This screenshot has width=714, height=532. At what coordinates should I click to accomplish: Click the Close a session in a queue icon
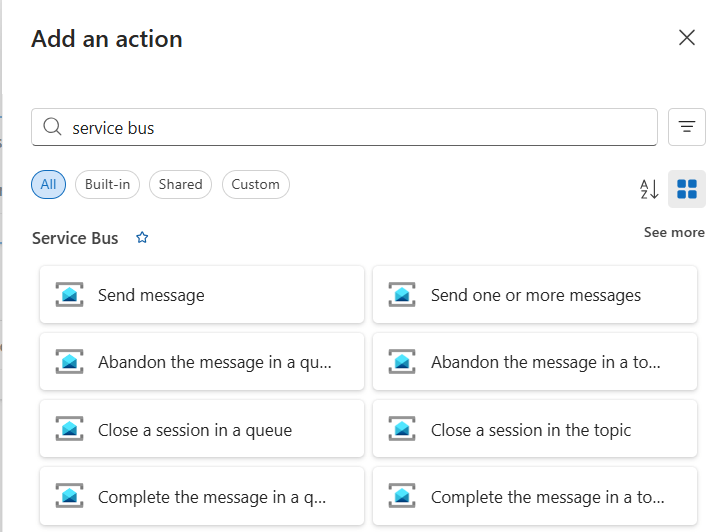click(69, 430)
